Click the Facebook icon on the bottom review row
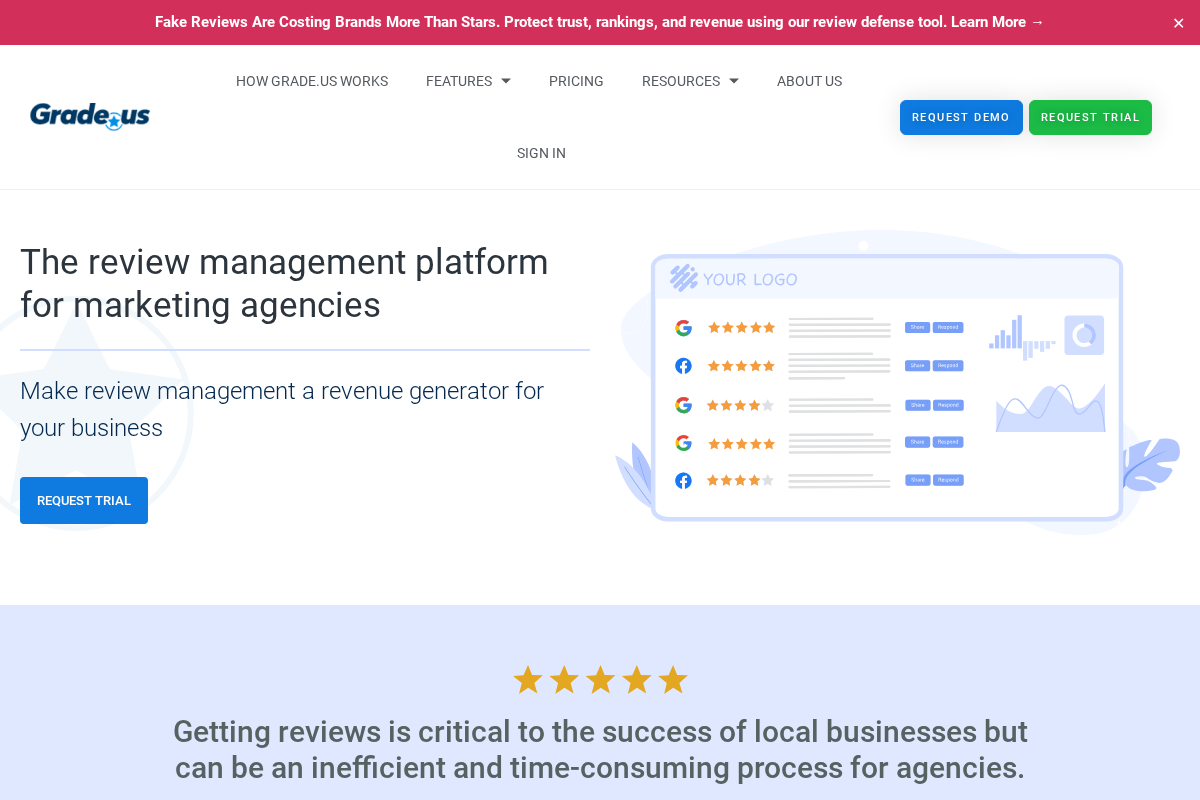The width and height of the screenshot is (1200, 800). point(683,480)
